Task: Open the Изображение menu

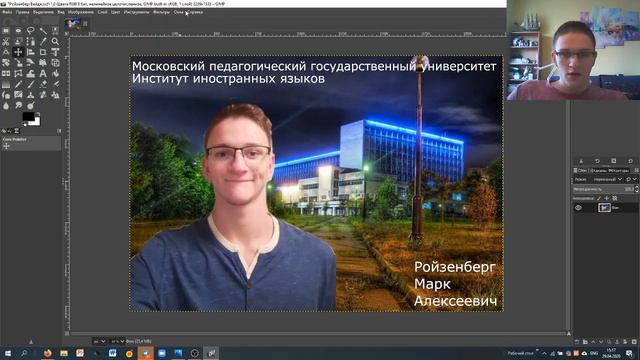Action: [x=81, y=12]
